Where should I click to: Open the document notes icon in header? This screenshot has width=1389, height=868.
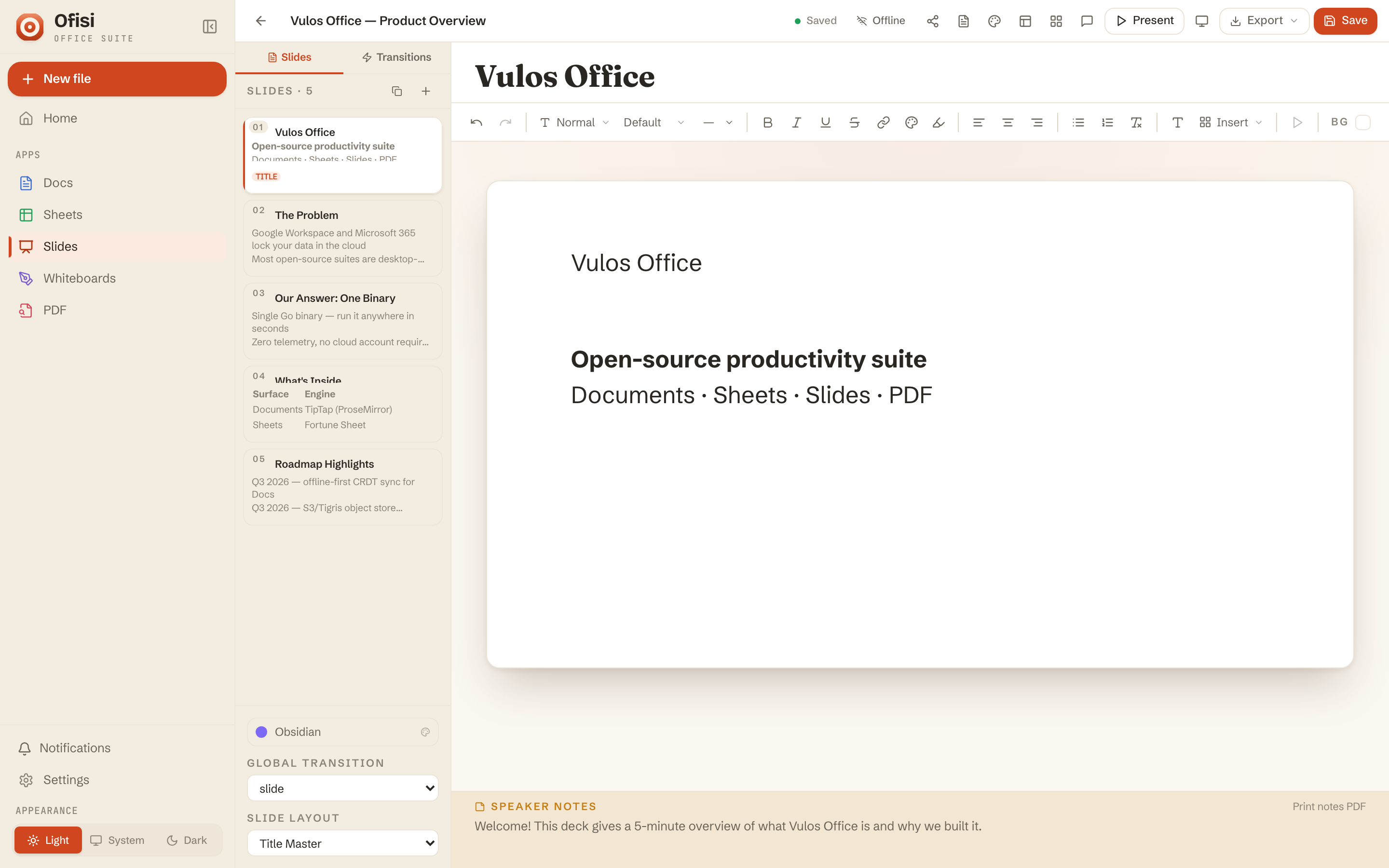pyautogui.click(x=964, y=21)
